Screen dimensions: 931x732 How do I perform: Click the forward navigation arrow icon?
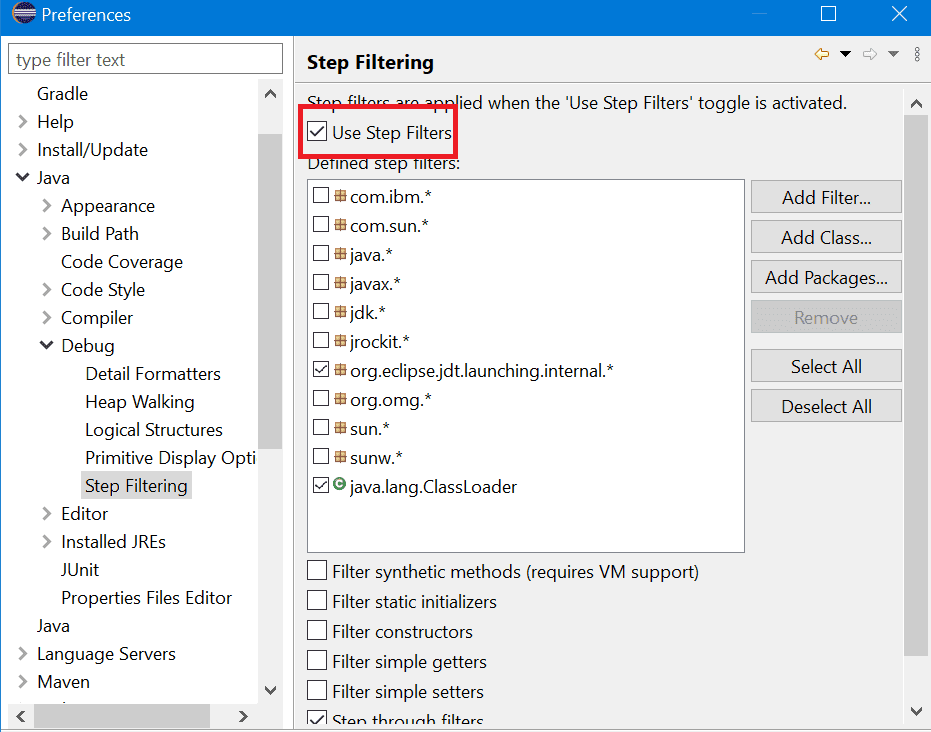coord(869,54)
